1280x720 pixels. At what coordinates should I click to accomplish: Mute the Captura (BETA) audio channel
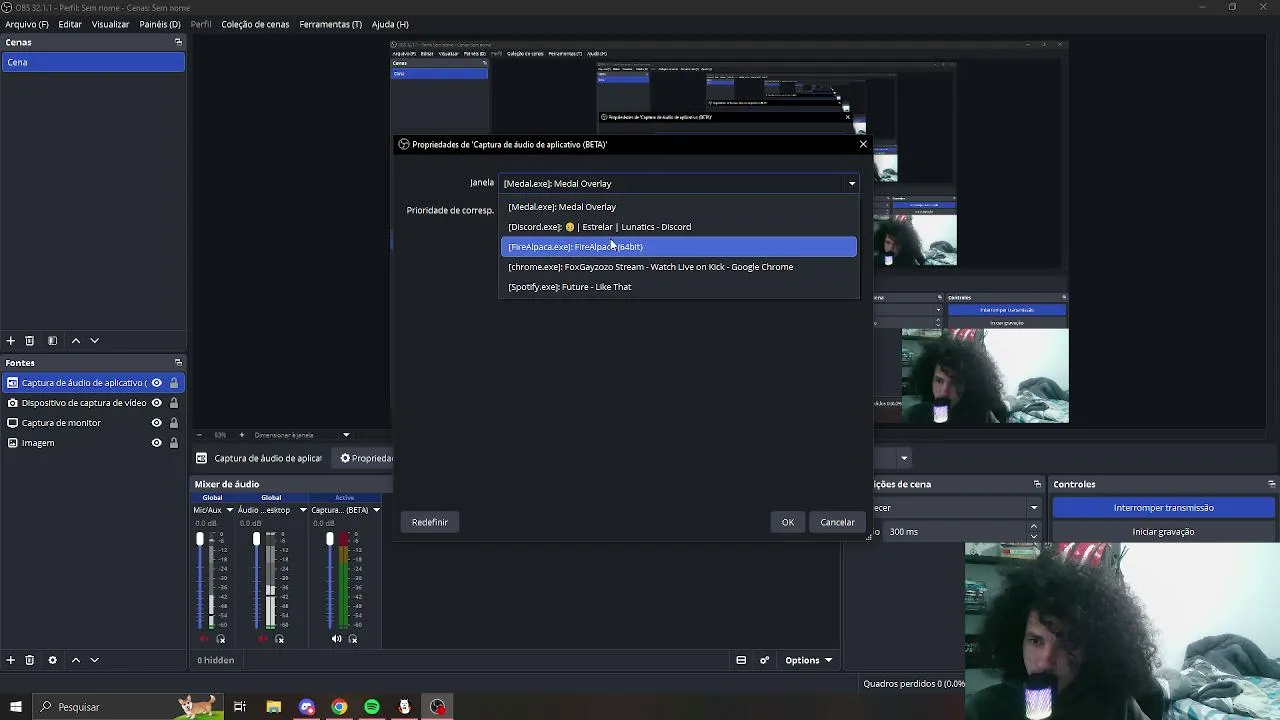336,639
